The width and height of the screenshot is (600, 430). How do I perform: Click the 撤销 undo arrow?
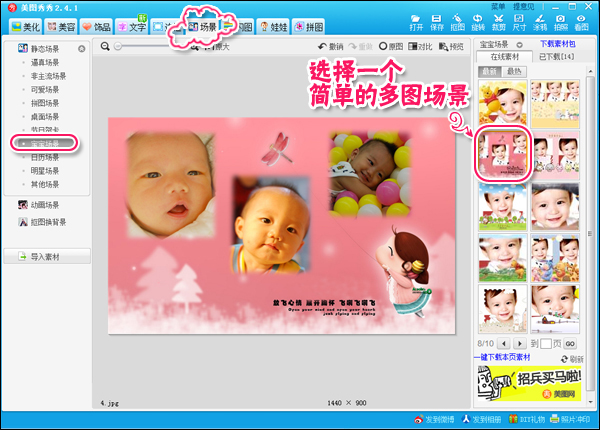coord(331,47)
